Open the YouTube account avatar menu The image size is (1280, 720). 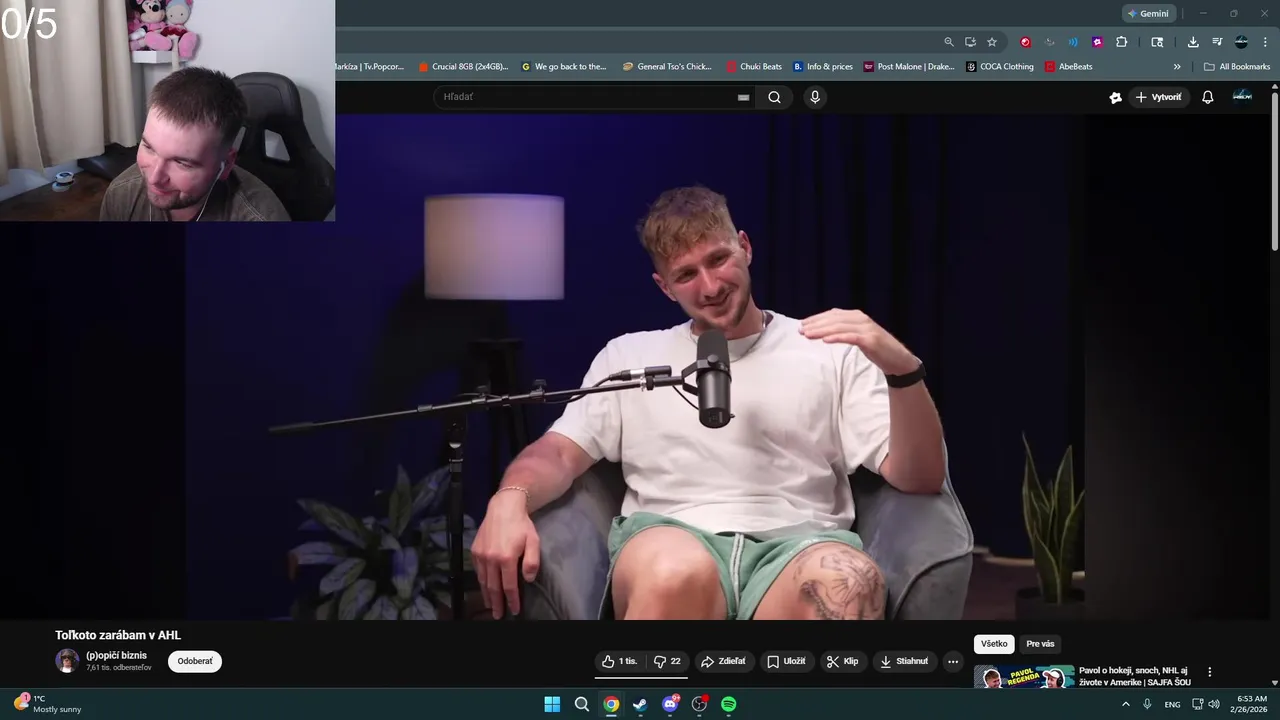click(x=1242, y=96)
